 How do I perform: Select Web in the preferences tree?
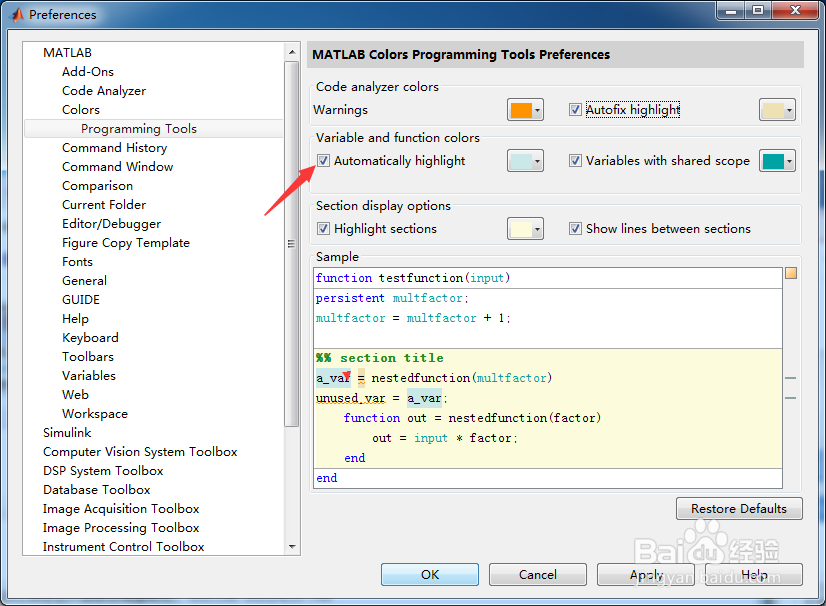point(75,394)
